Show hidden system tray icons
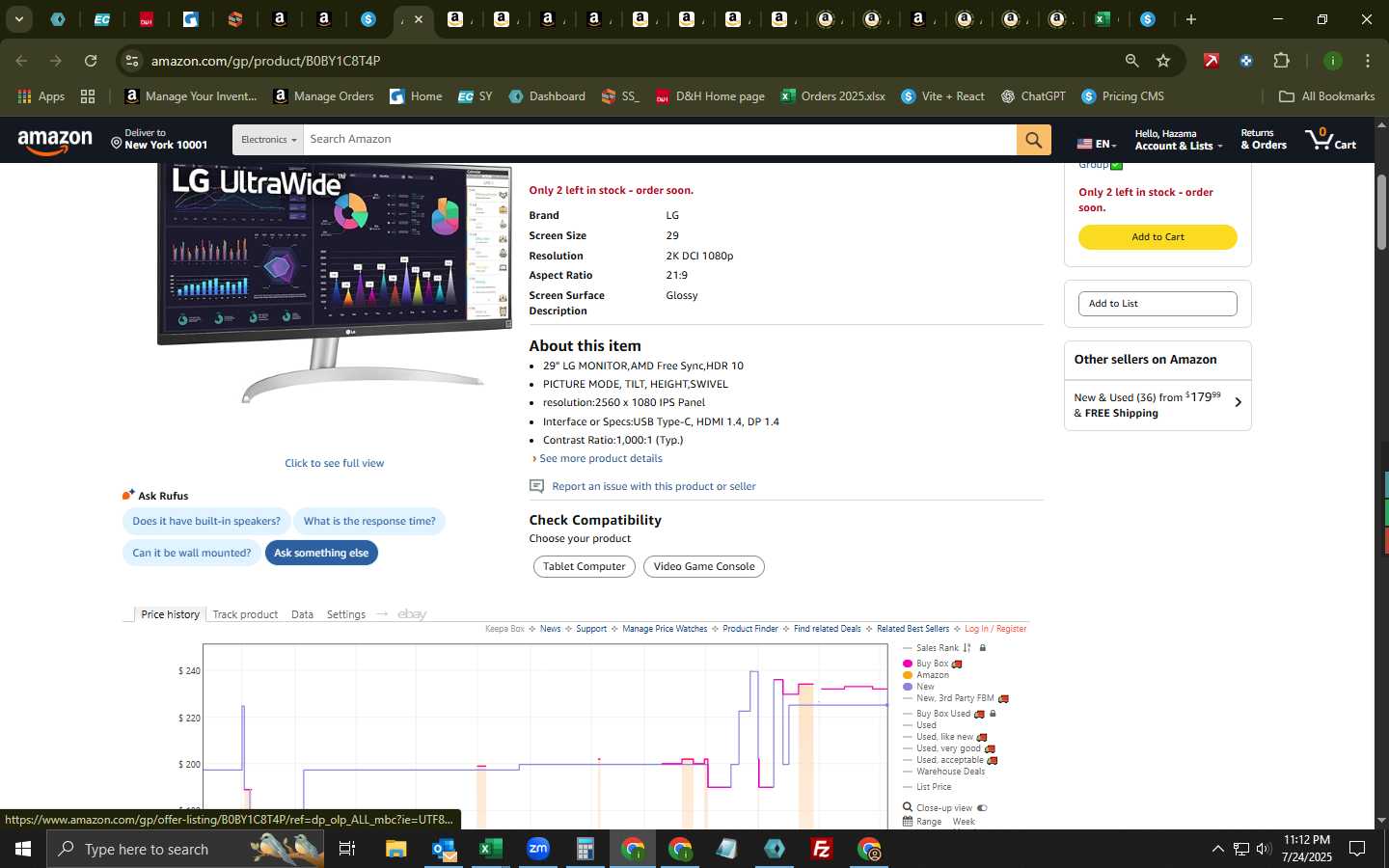The image size is (1389, 868). tap(1217, 849)
